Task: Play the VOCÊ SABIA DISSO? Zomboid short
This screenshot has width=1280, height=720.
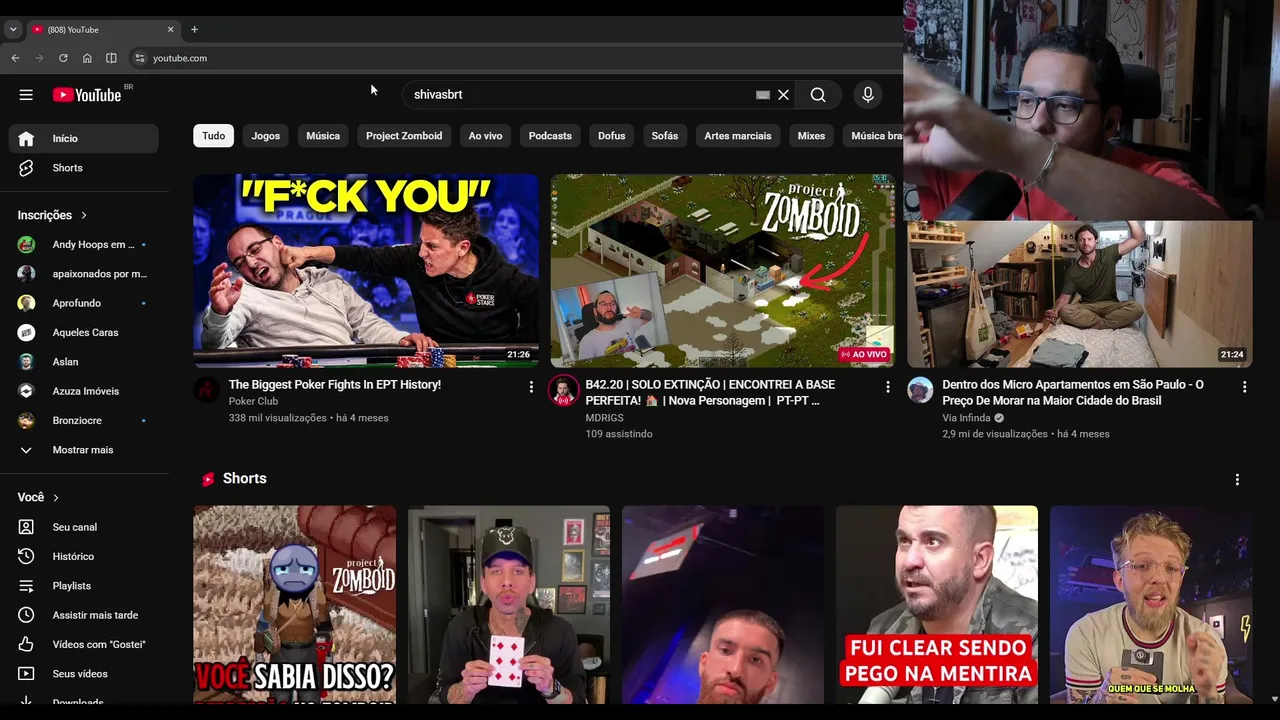Action: click(x=295, y=605)
